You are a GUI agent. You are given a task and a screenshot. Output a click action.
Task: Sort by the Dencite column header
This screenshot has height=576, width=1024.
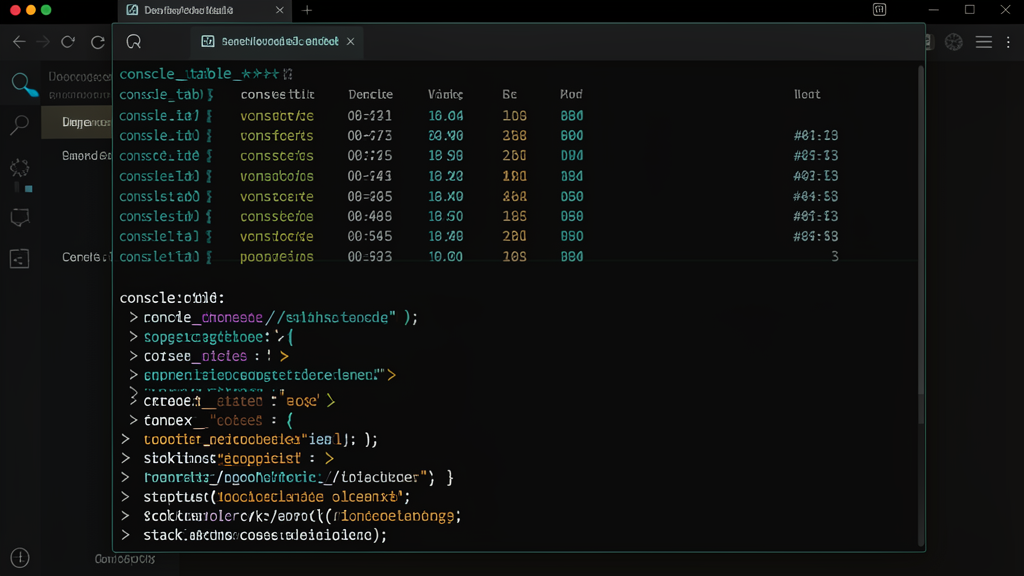tap(370, 95)
